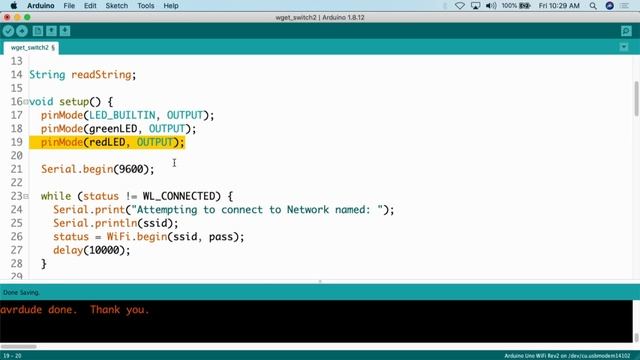
Task: Click the volume icon in menu bar
Action: [491, 6]
